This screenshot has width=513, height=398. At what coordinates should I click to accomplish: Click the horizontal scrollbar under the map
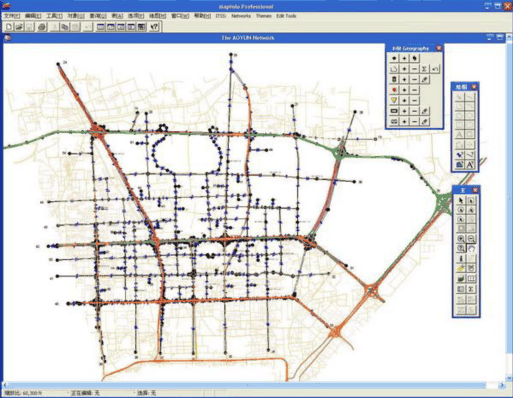pos(252,385)
